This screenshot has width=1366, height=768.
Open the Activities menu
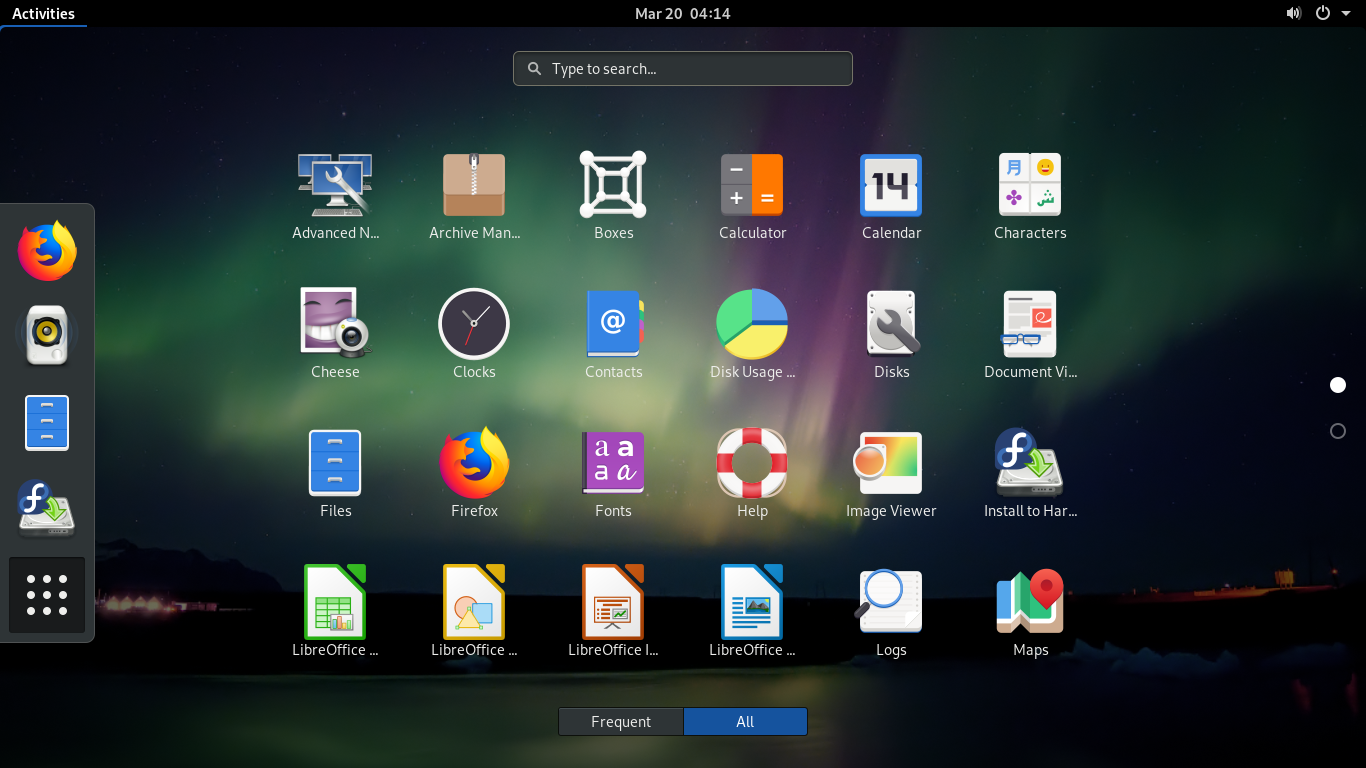click(x=44, y=13)
